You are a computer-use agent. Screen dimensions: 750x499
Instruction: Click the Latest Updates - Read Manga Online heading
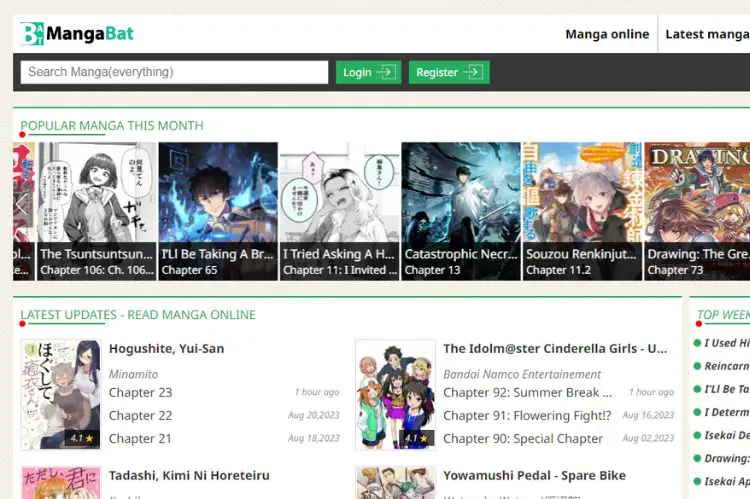[x=138, y=315]
